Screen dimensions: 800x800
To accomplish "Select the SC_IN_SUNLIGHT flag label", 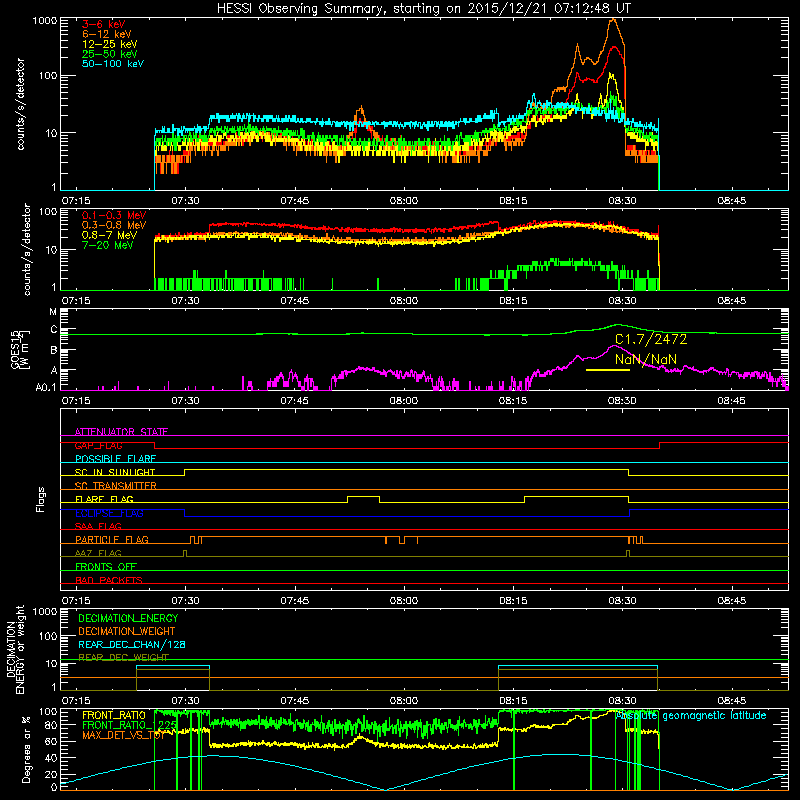I will [115, 472].
